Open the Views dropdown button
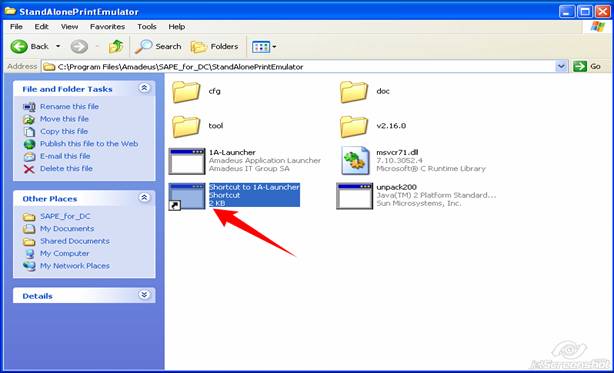Viewport: 614px width, 373px height. click(264, 47)
